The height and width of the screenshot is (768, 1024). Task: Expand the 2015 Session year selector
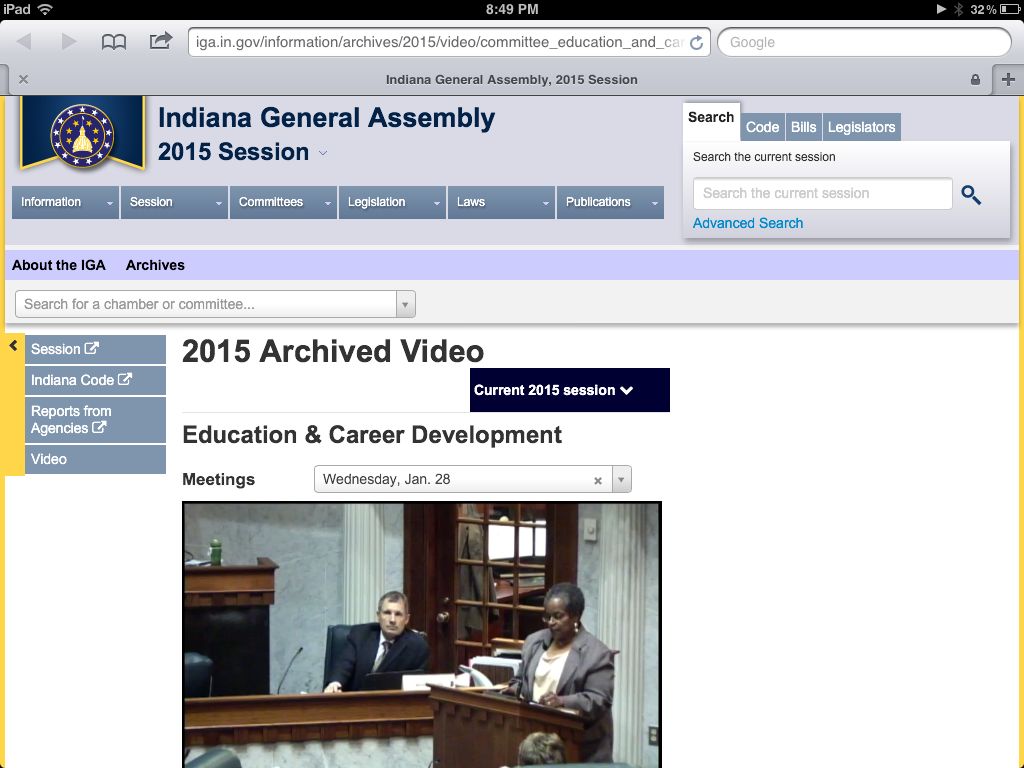tap(323, 153)
